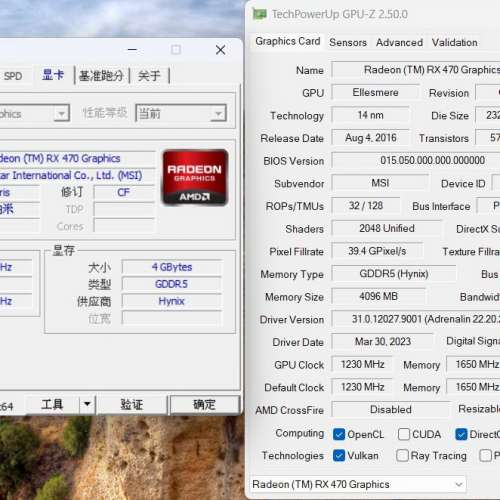
Task: Click the GPU field showing Ellesmere
Action: pyautogui.click(x=375, y=92)
